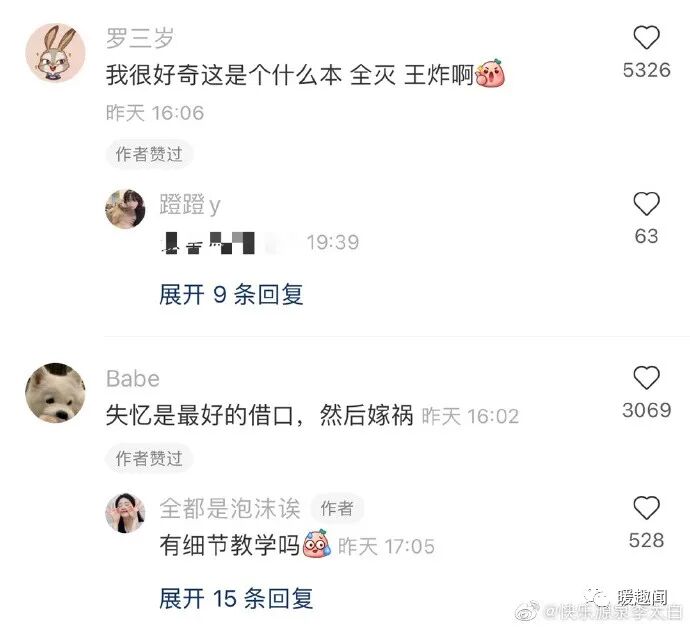Screen dimensions: 690x628
Task: Click 作者赞过 tag under 罗三岁's comment
Action: [x=149, y=154]
